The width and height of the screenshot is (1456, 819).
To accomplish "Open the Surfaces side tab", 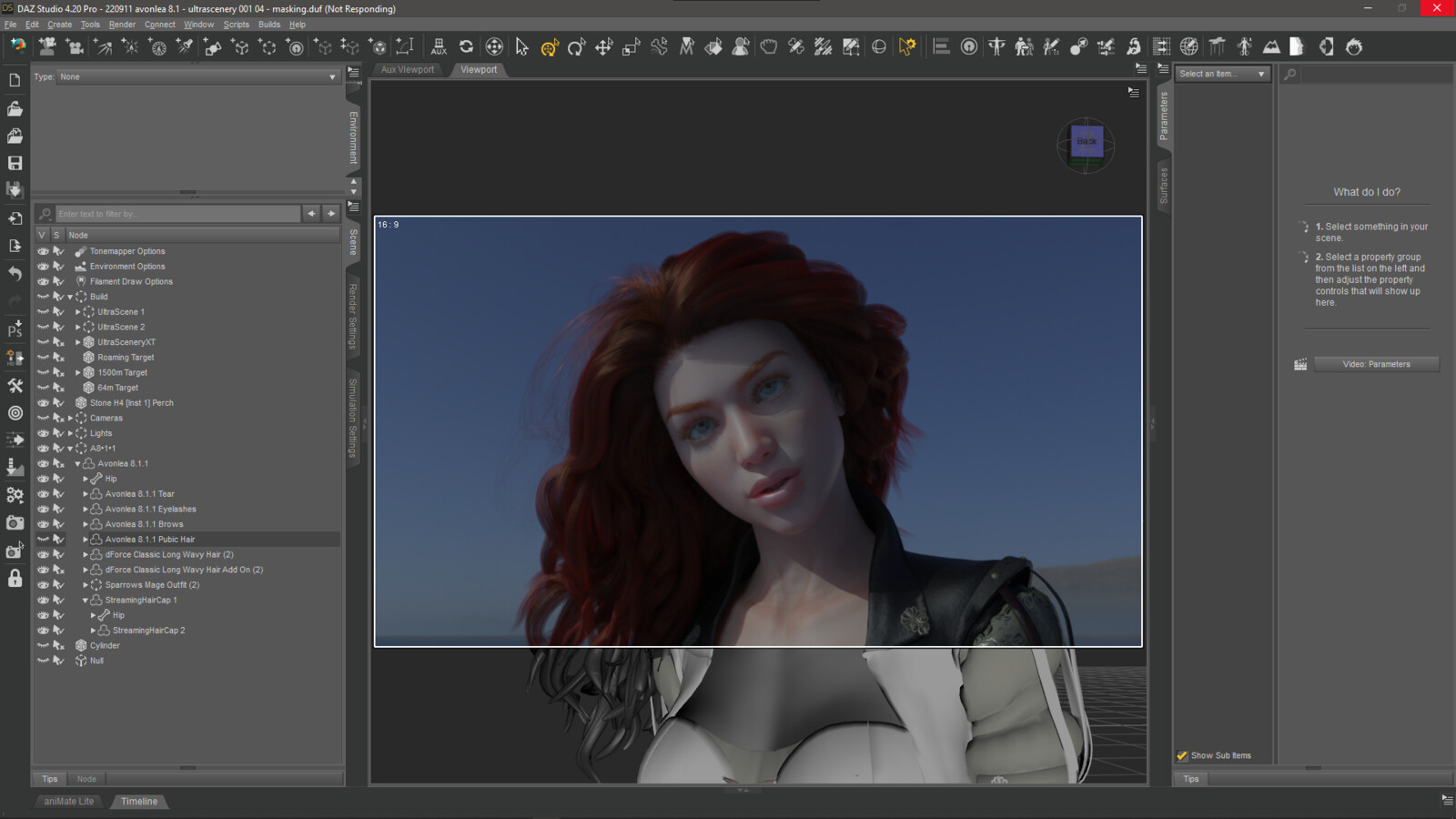I will 1163,186.
